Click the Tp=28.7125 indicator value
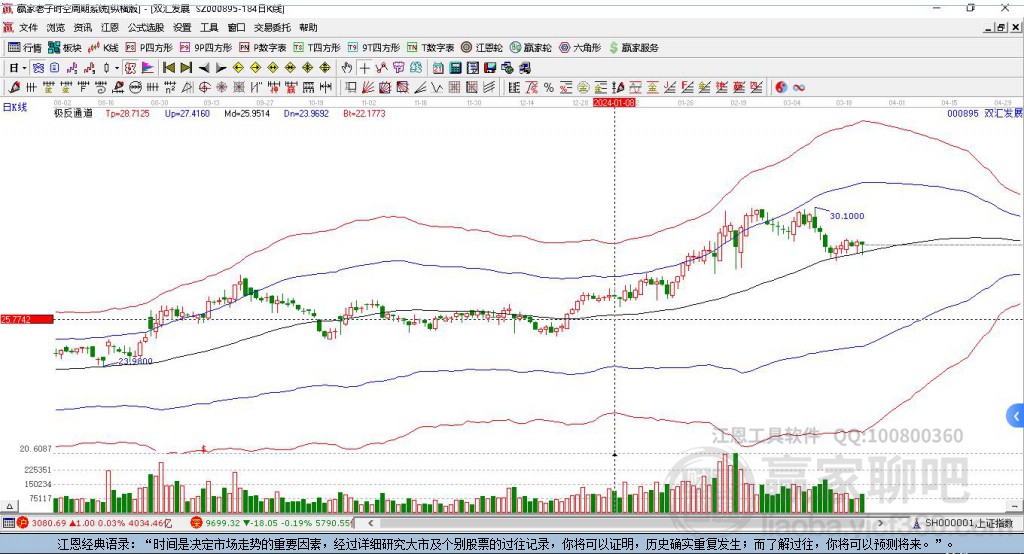This screenshot has height=554, width=1024. [x=127, y=113]
